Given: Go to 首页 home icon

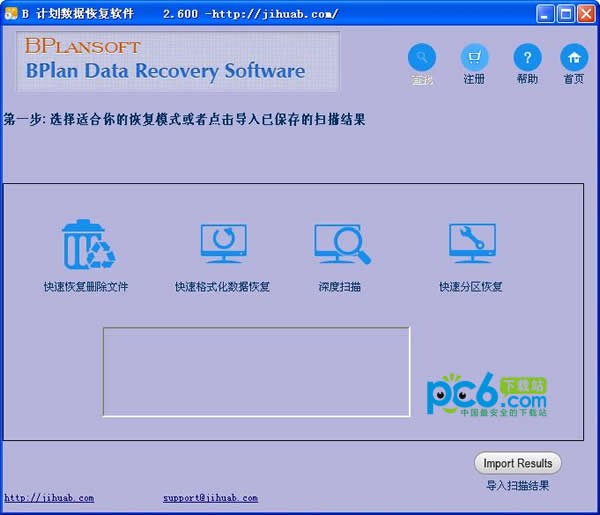Looking at the screenshot, I should click(574, 58).
